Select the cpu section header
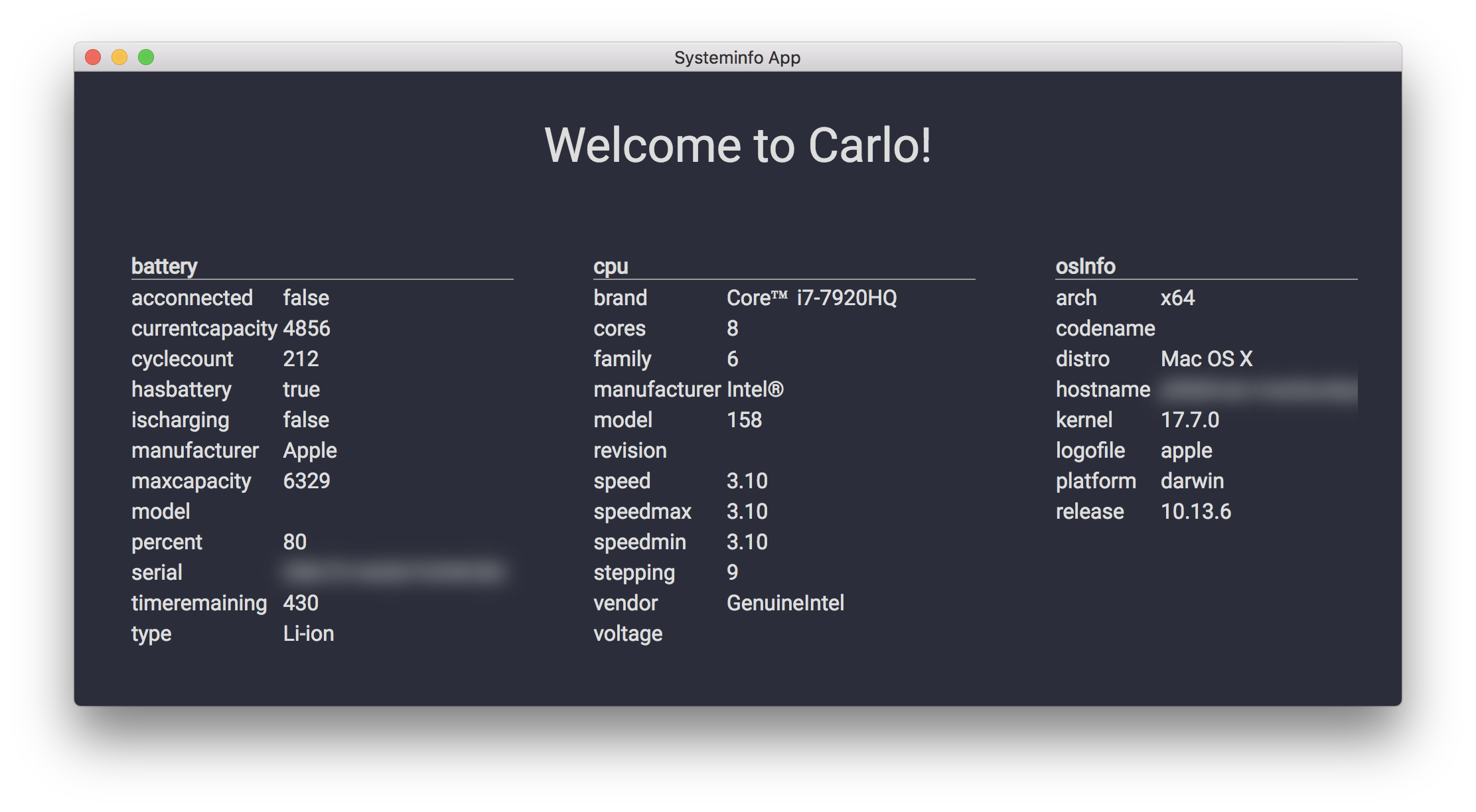 [611, 266]
